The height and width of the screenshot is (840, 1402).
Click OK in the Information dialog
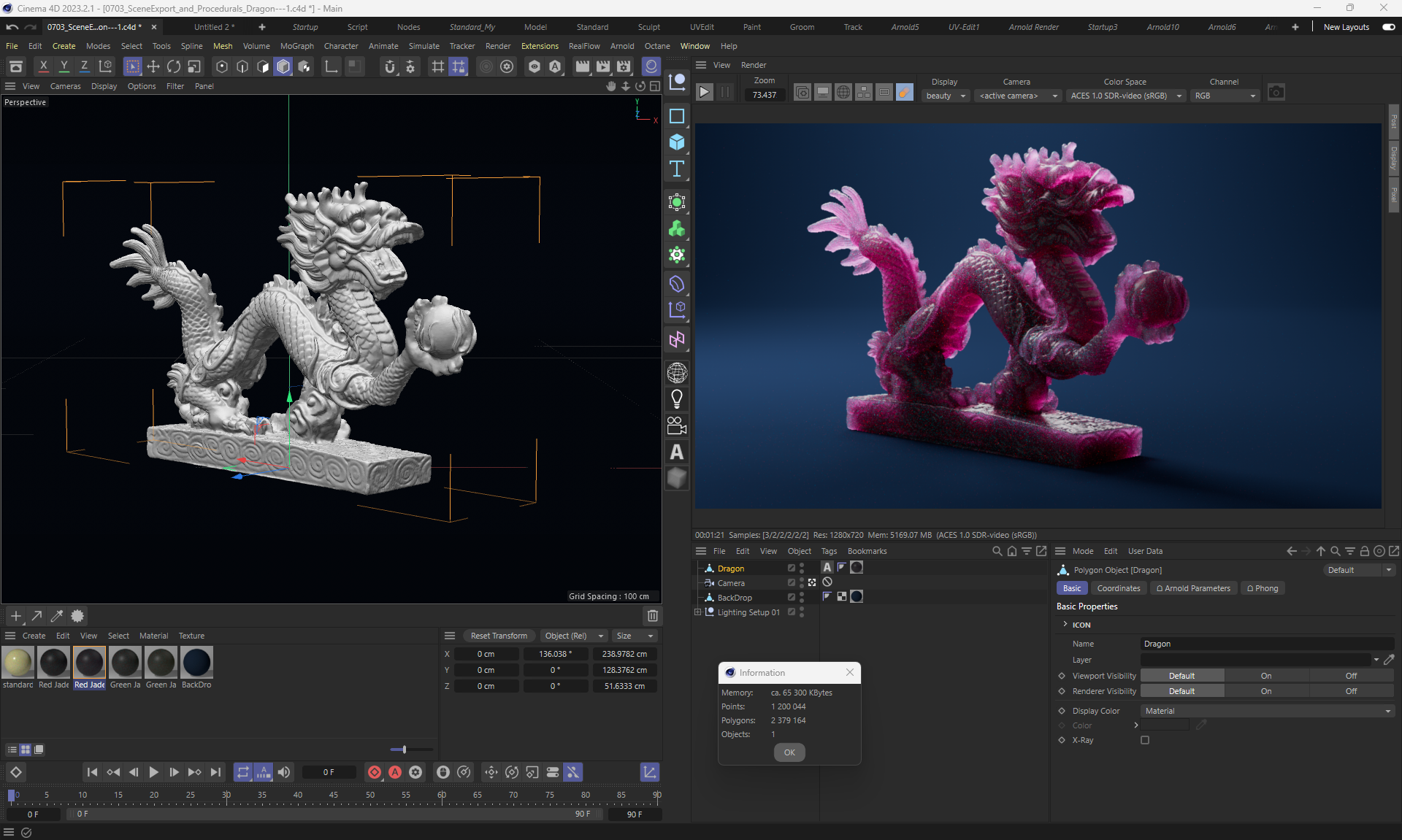[x=789, y=752]
